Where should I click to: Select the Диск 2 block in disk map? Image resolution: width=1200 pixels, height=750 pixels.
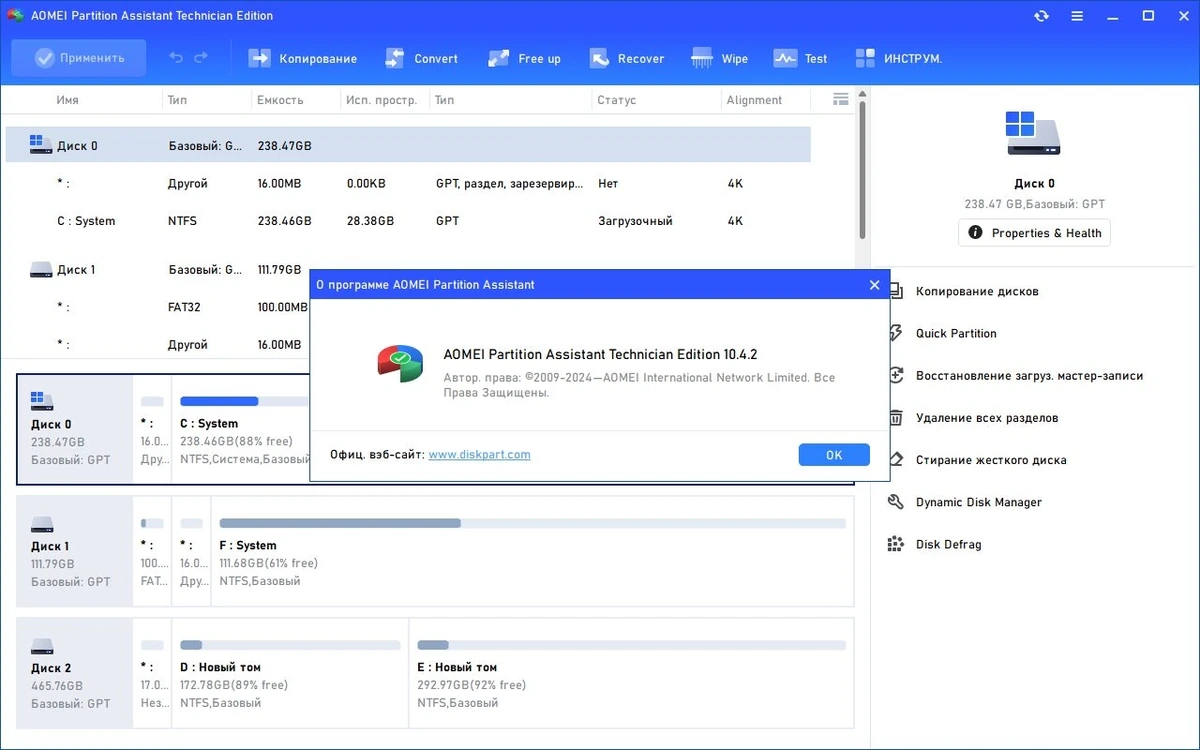coord(75,673)
